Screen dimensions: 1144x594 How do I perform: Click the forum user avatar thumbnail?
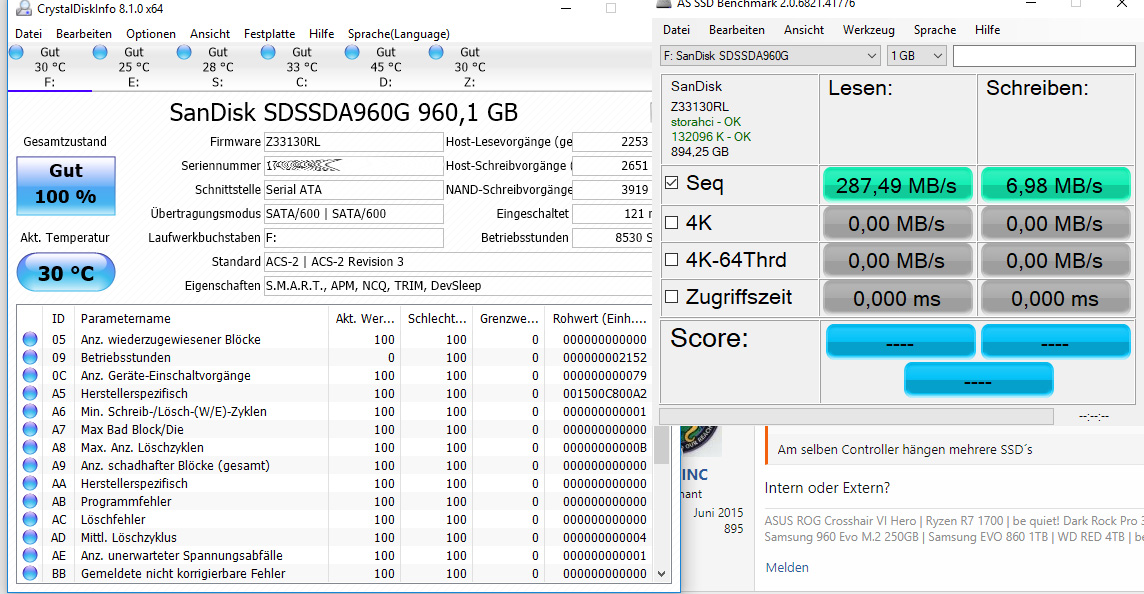tap(700, 440)
